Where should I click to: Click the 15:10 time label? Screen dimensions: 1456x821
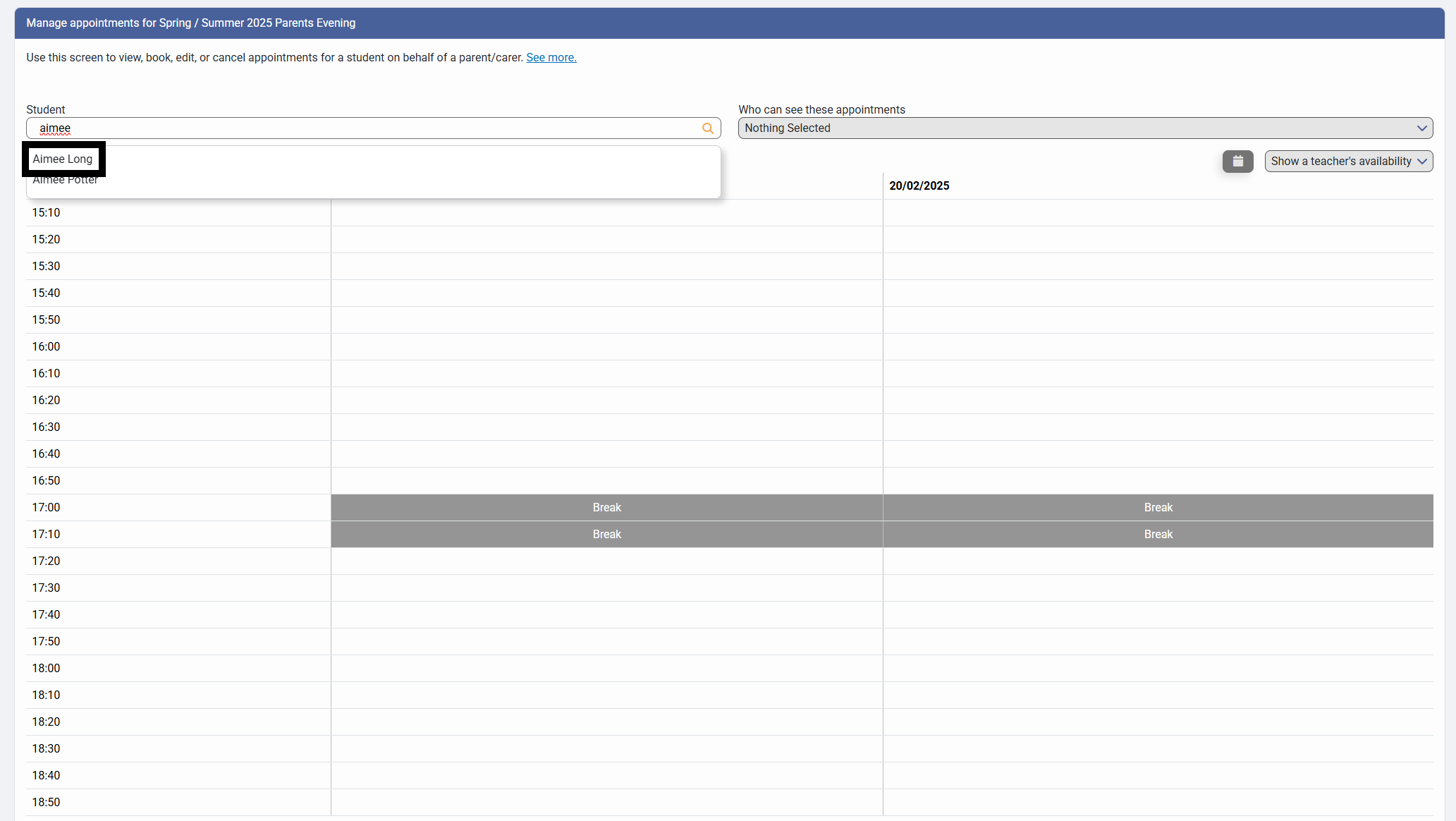(x=46, y=213)
